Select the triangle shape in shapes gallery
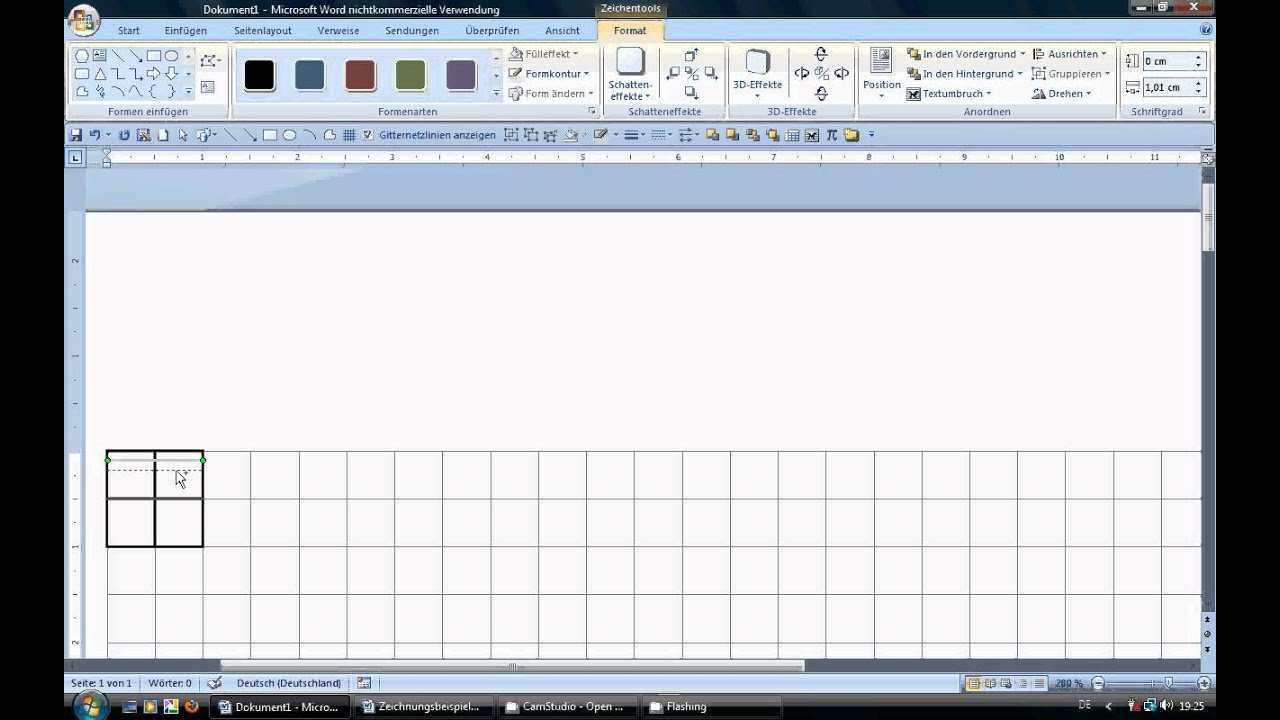The image size is (1280, 720). click(100, 74)
